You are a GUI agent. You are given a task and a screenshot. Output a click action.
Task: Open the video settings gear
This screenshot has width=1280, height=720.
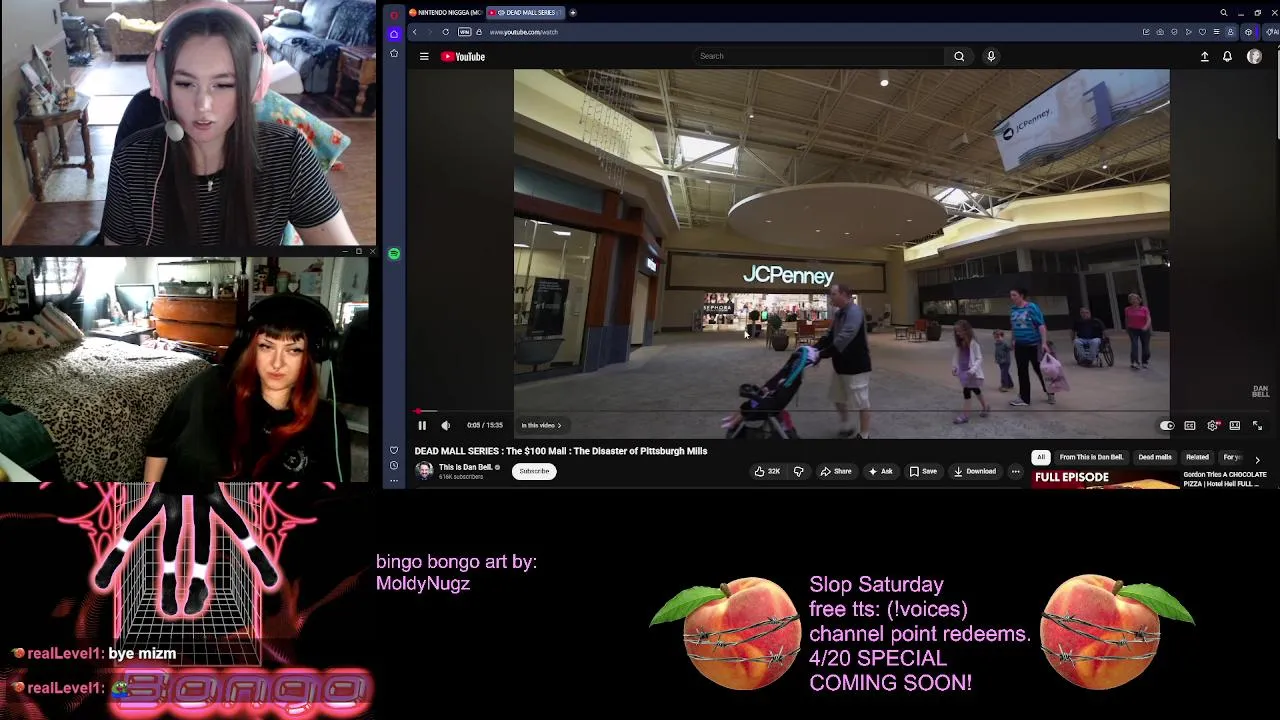coord(1212,426)
